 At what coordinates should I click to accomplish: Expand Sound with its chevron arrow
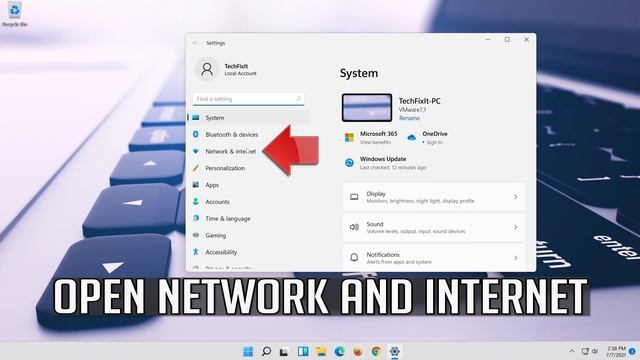pos(516,227)
